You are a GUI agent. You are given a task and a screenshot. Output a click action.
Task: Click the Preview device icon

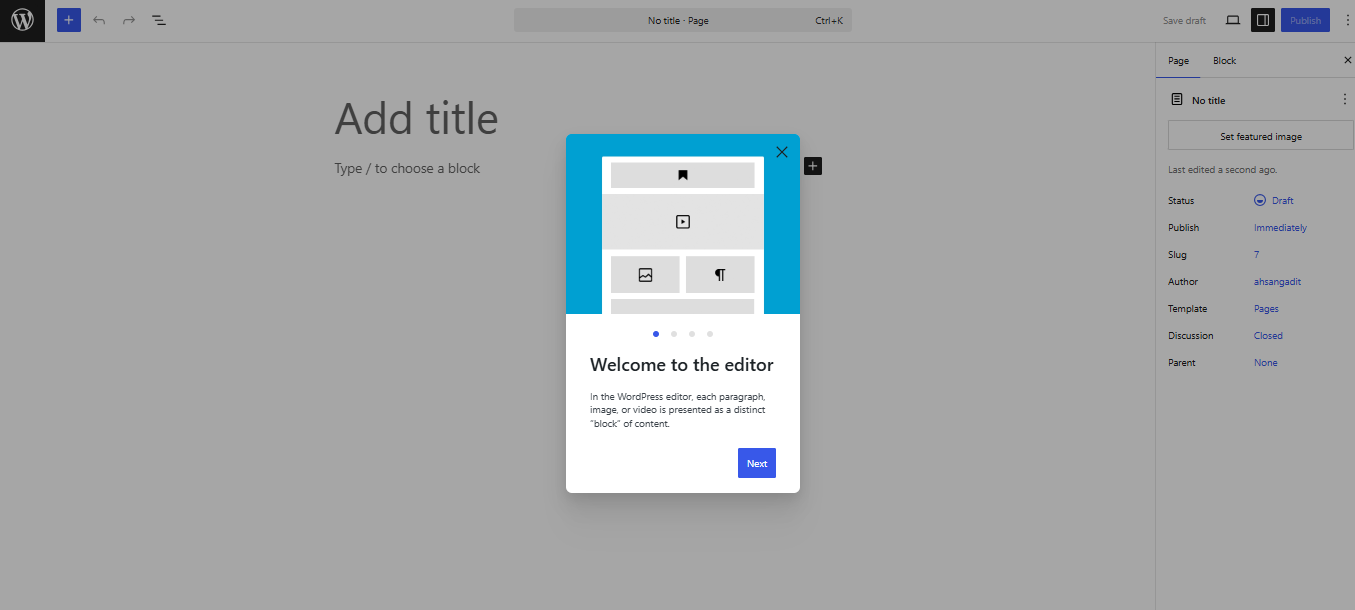1233,20
